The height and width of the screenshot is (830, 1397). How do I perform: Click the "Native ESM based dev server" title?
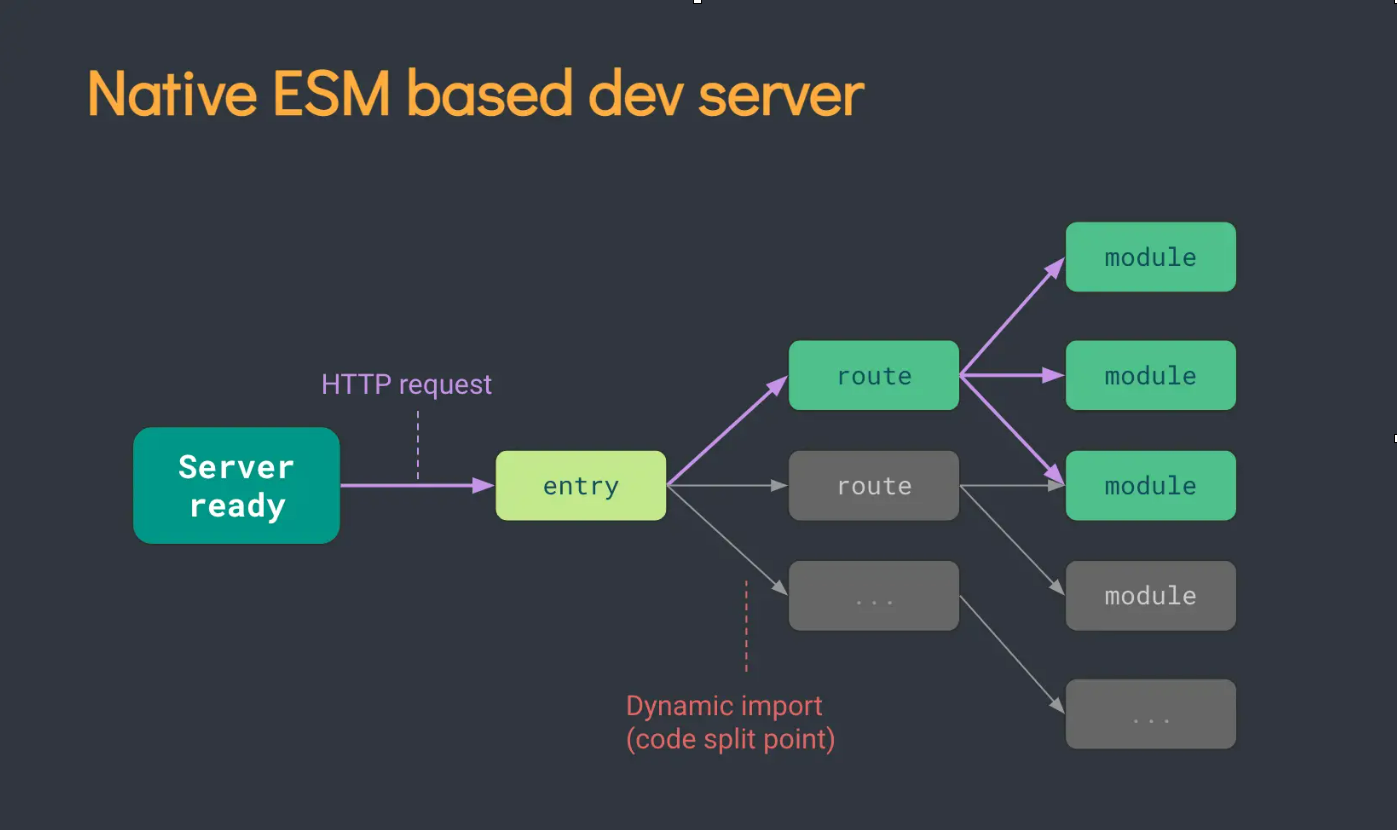(476, 95)
